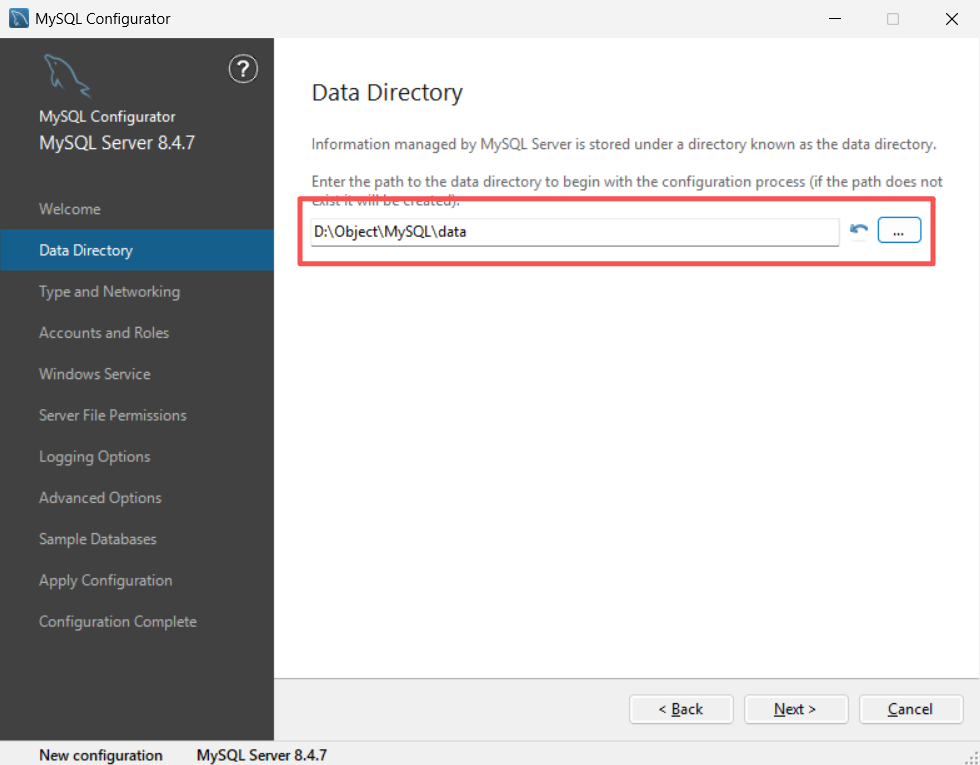The height and width of the screenshot is (765, 980).
Task: Click the revert path arrow icon
Action: (x=858, y=231)
